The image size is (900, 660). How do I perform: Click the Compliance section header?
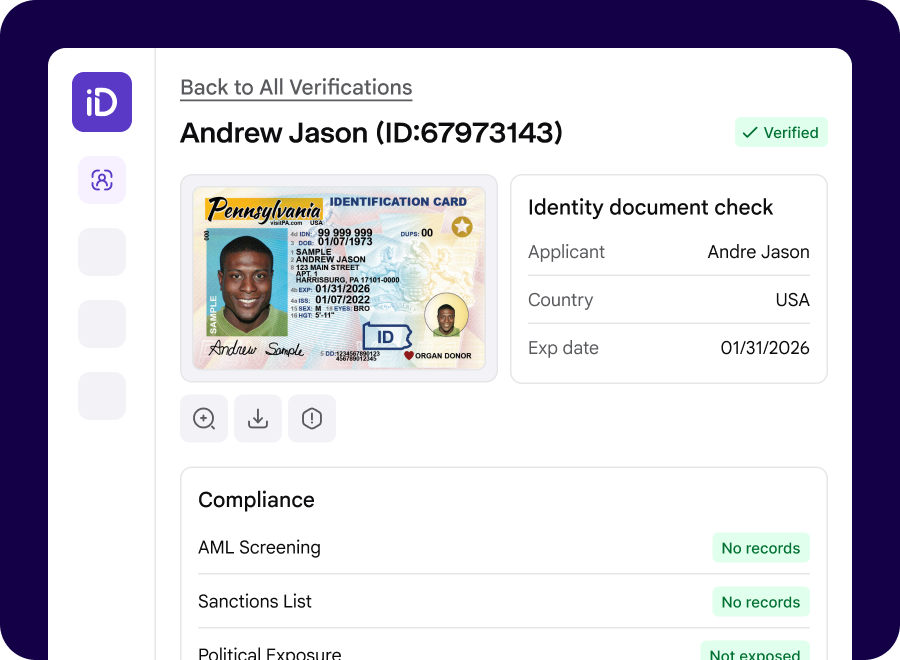coord(256,500)
